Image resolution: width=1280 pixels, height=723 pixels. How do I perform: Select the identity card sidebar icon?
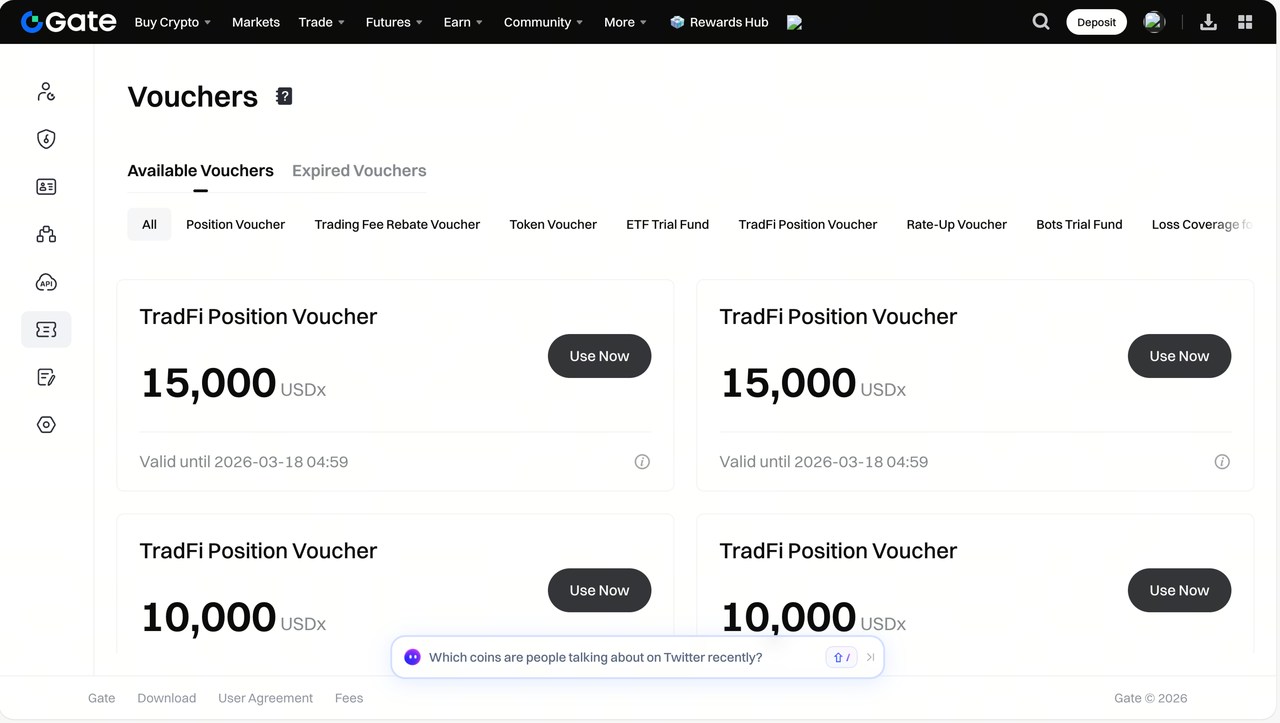pyautogui.click(x=46, y=187)
